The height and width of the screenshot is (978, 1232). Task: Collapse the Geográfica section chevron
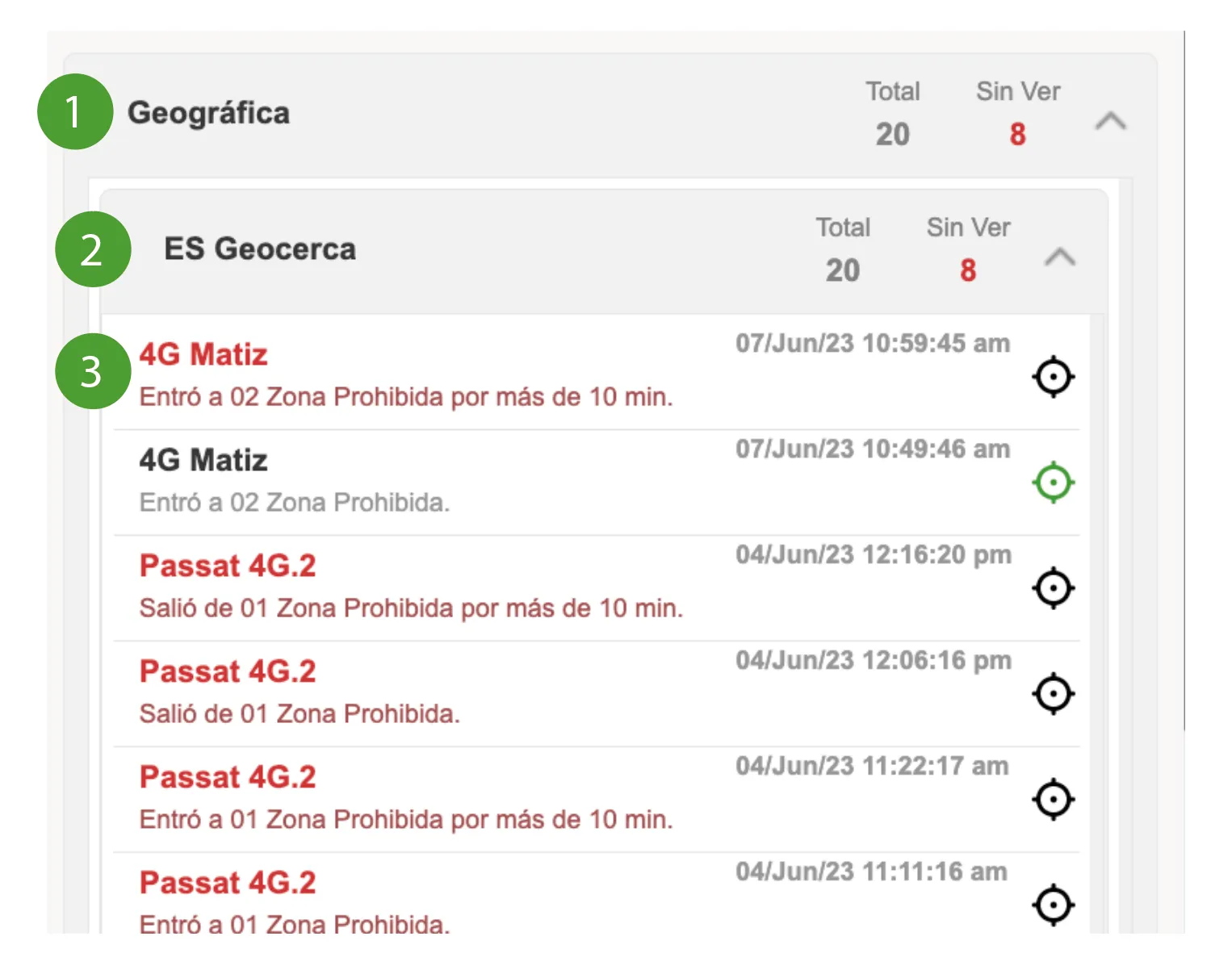coord(1110,121)
